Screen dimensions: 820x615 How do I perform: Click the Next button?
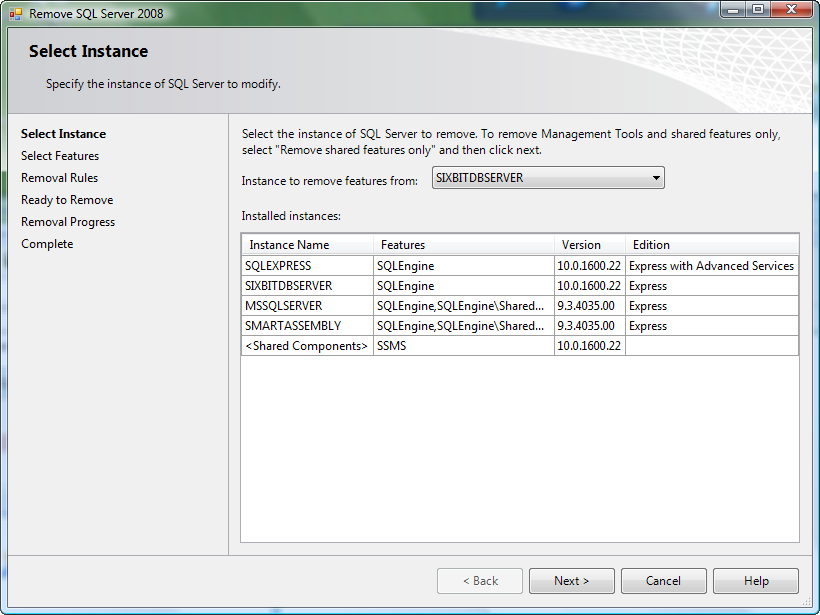[x=571, y=580]
